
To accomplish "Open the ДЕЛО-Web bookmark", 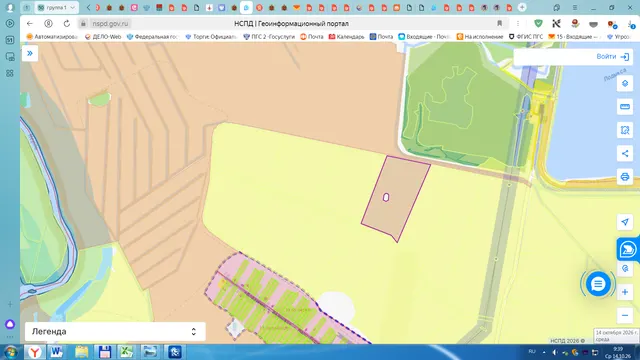I will tap(103, 37).
